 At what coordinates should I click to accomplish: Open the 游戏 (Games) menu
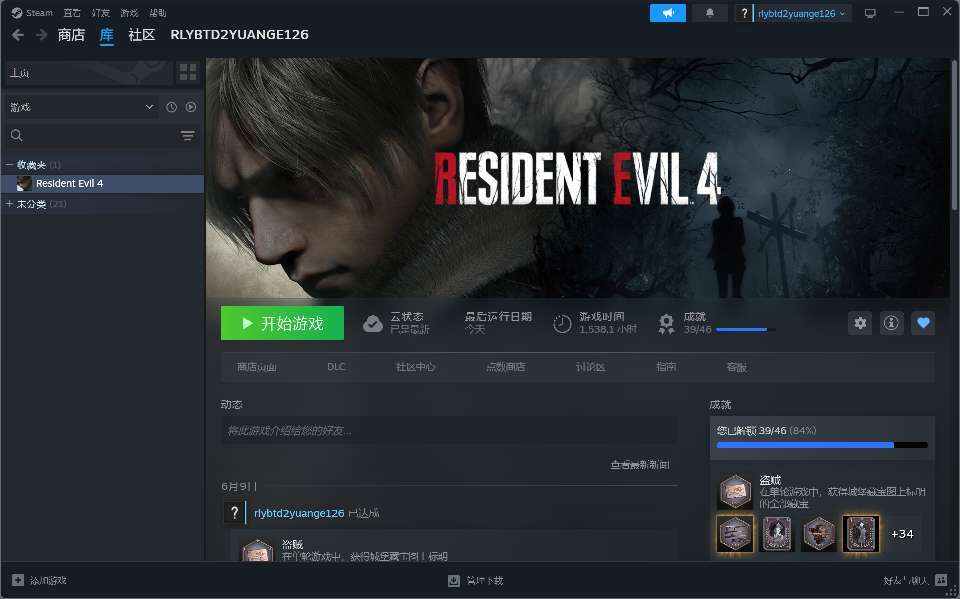(x=129, y=12)
